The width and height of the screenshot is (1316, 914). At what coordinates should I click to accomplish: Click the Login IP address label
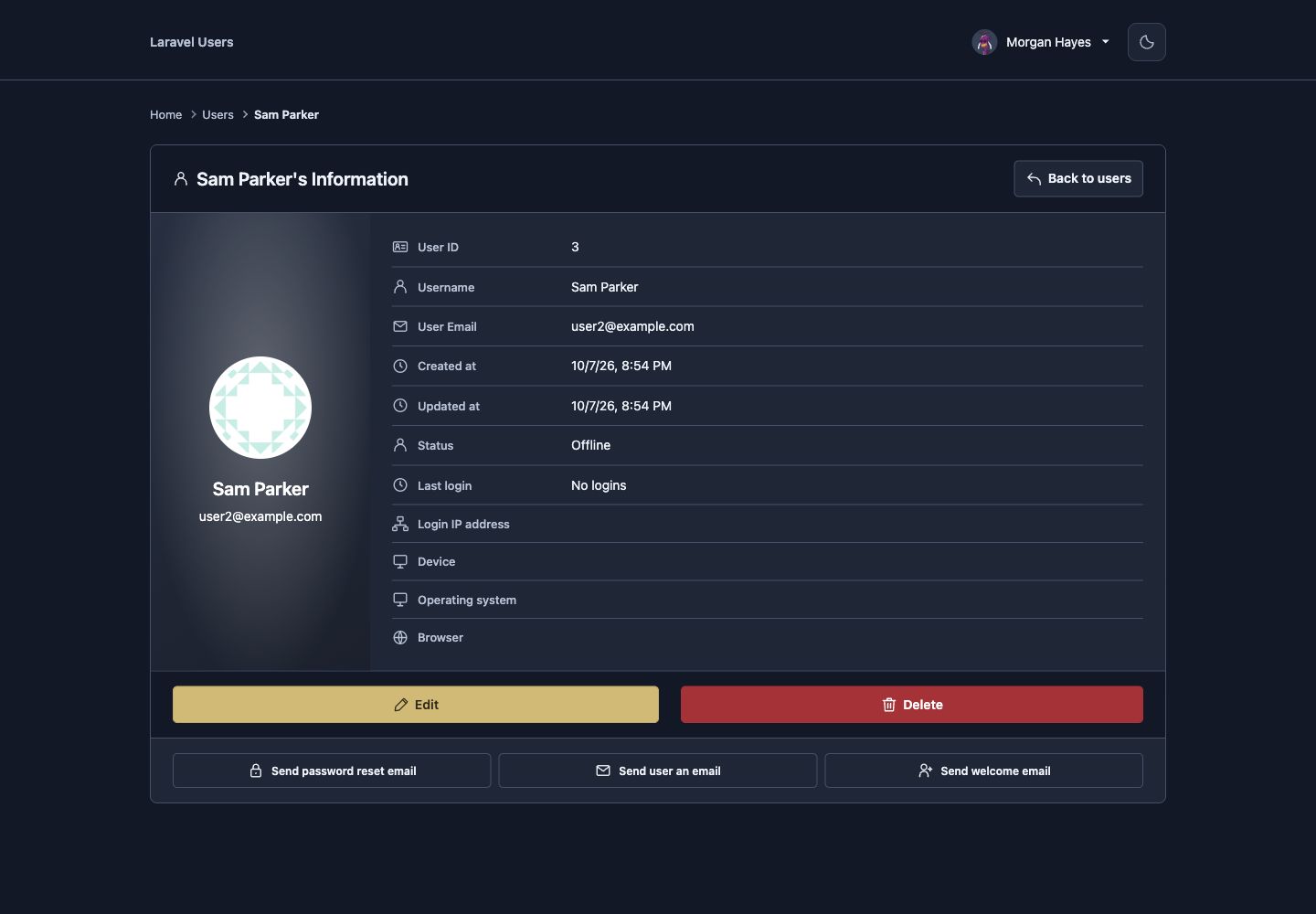pos(463,524)
